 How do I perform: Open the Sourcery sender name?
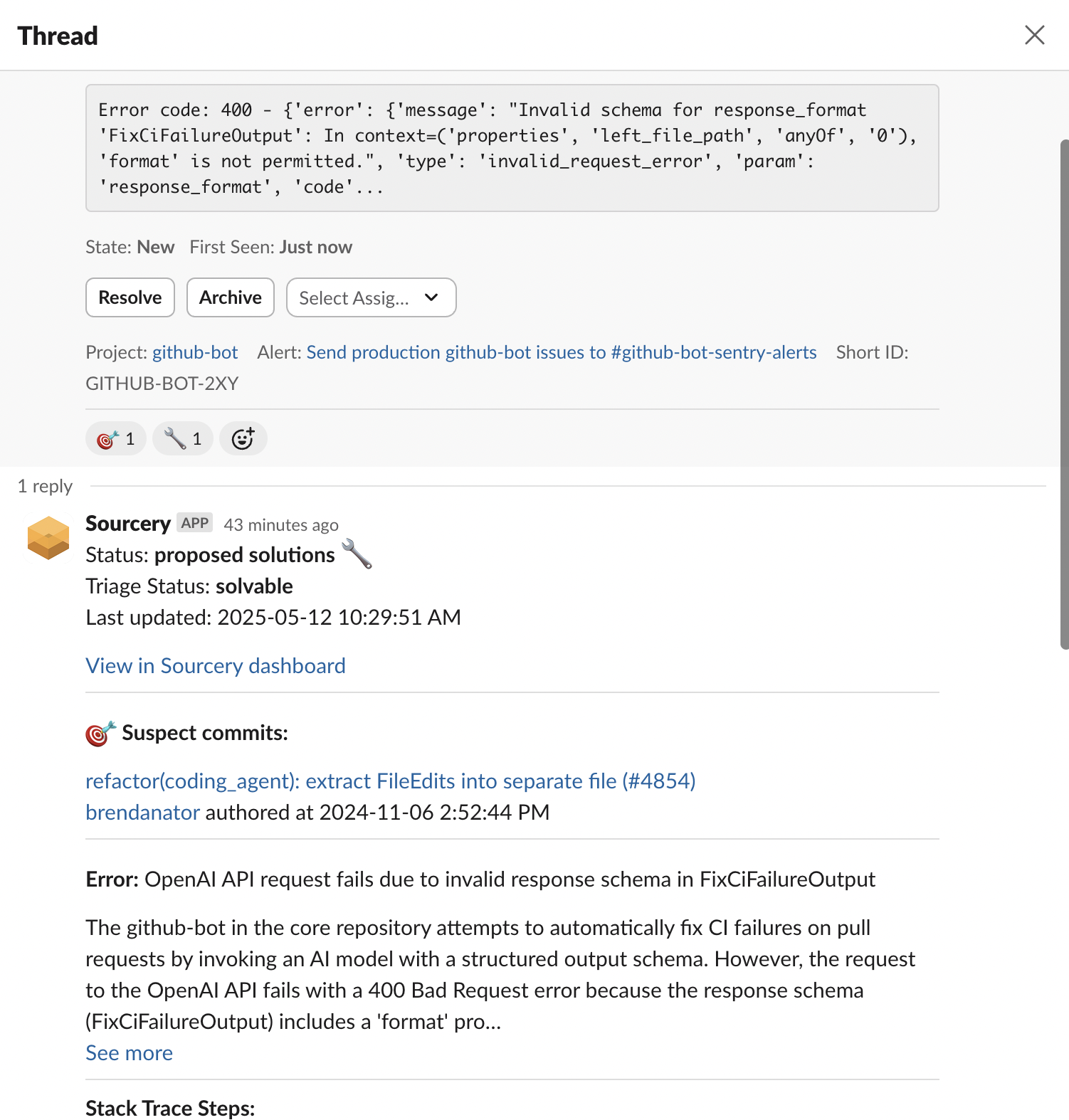(x=128, y=524)
